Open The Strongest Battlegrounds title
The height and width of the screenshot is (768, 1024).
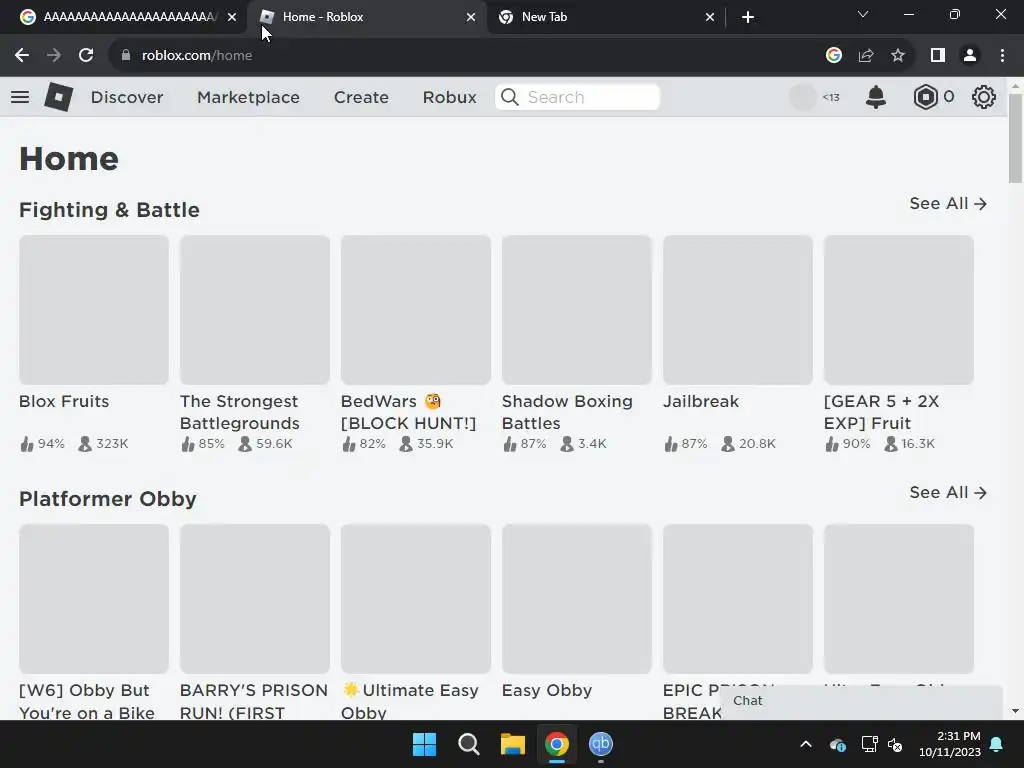pos(240,412)
